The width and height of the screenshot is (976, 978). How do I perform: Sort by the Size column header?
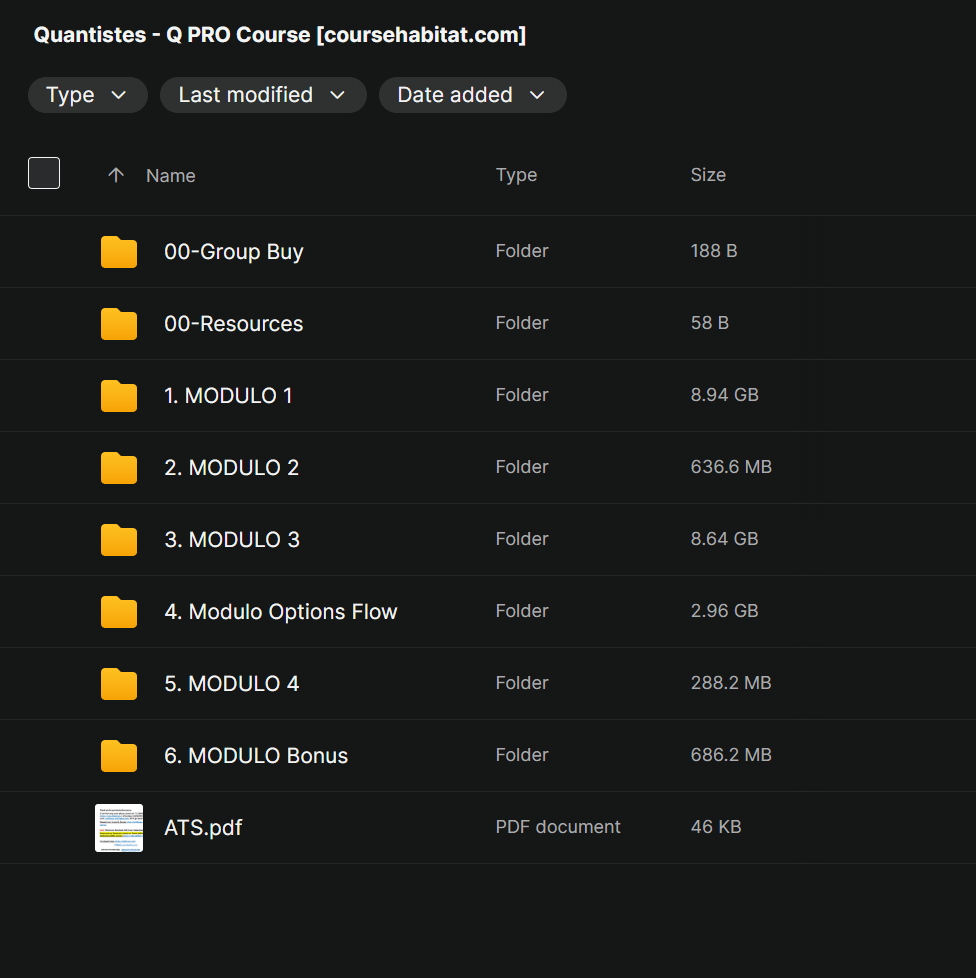[708, 175]
